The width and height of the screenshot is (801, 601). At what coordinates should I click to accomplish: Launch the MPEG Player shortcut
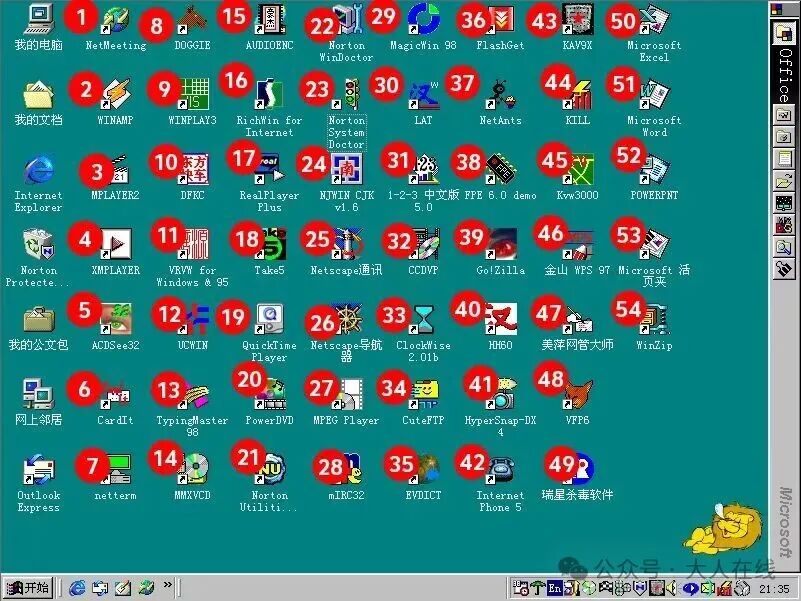[x=347, y=395]
